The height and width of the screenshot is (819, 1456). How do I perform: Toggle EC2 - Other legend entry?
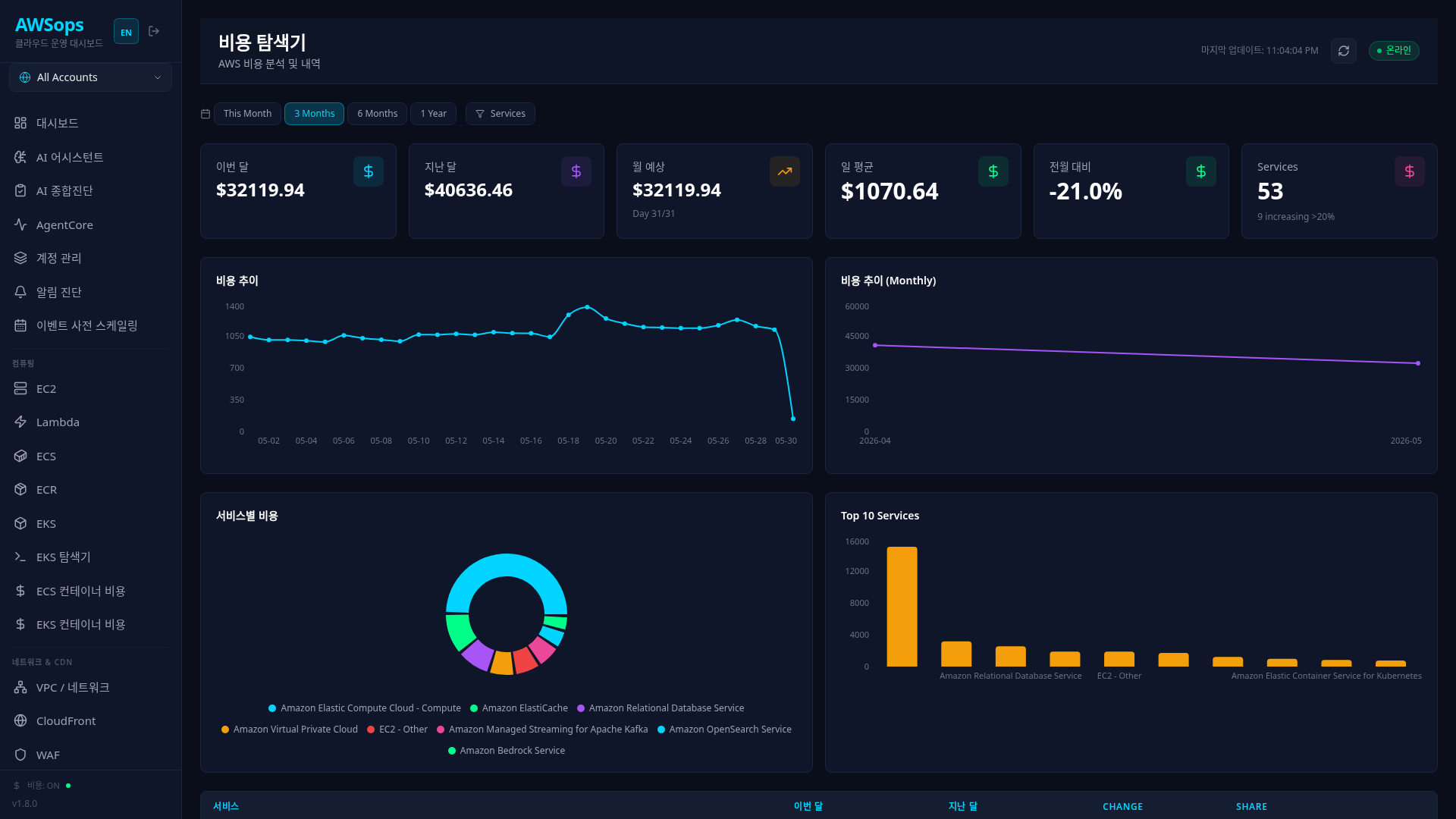[397, 730]
